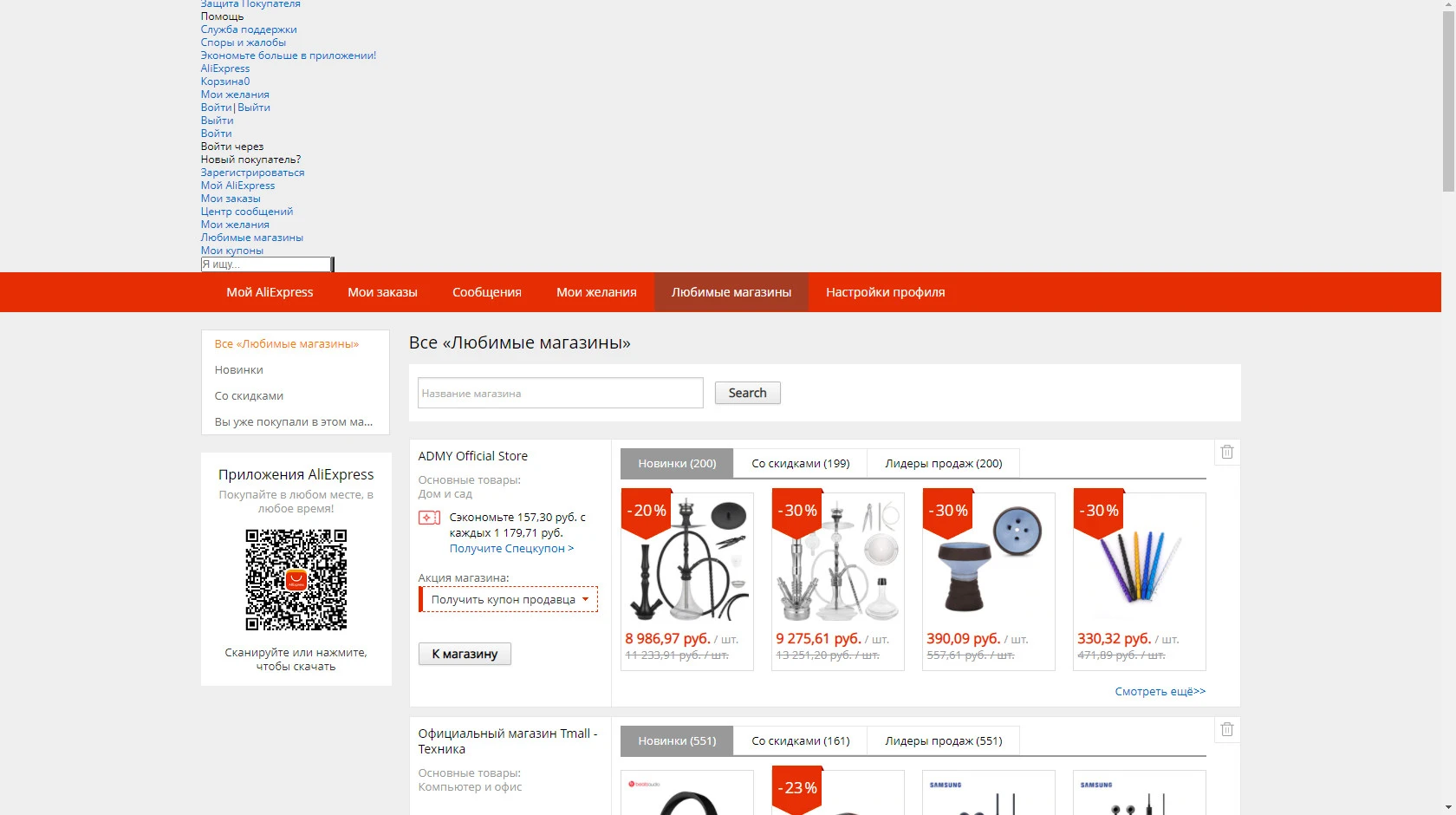Open 'Официальный магазин Tmall - Техника' link
The height and width of the screenshot is (815, 1456).
508,741
